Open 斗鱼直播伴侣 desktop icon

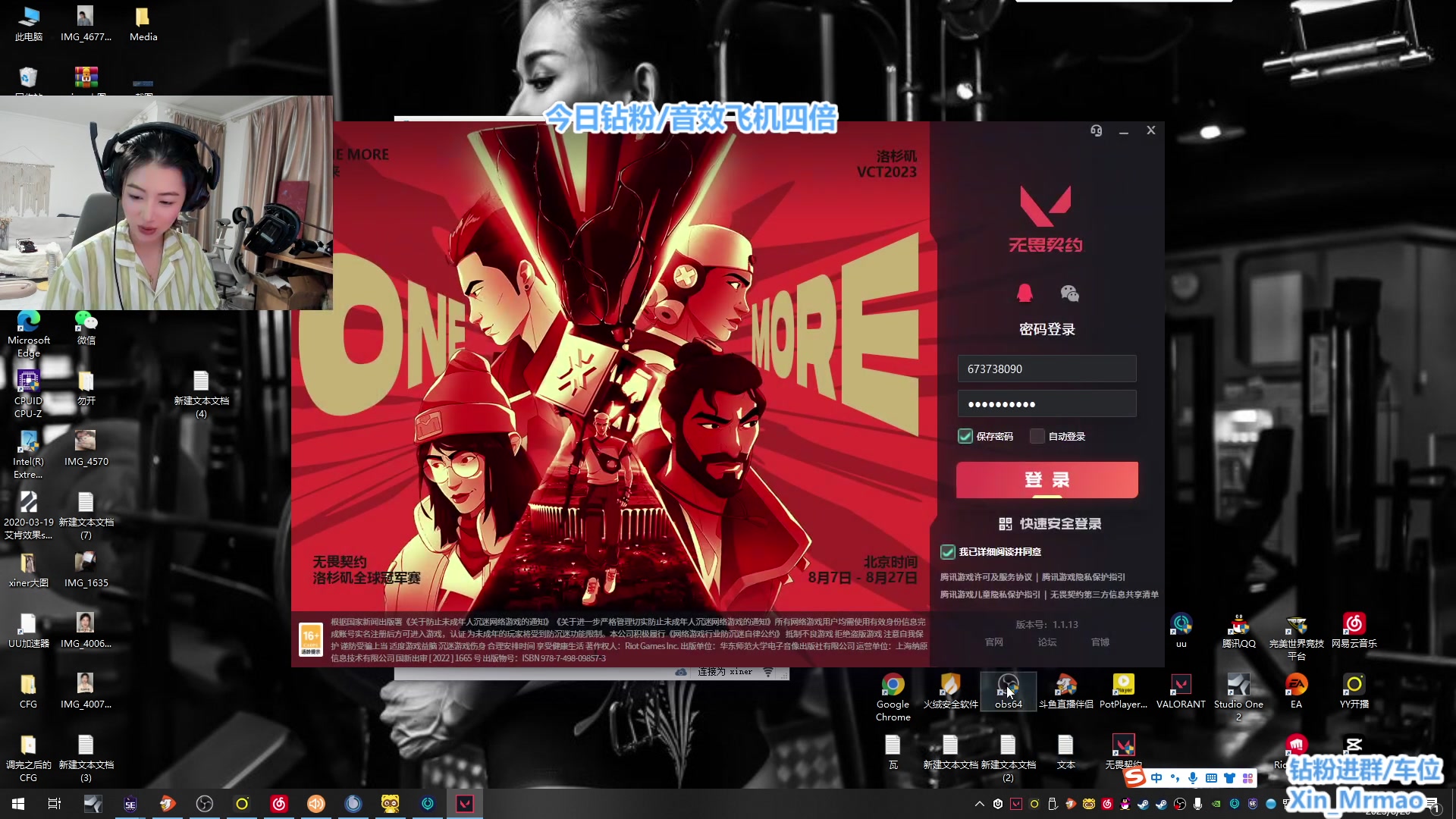point(1065,690)
